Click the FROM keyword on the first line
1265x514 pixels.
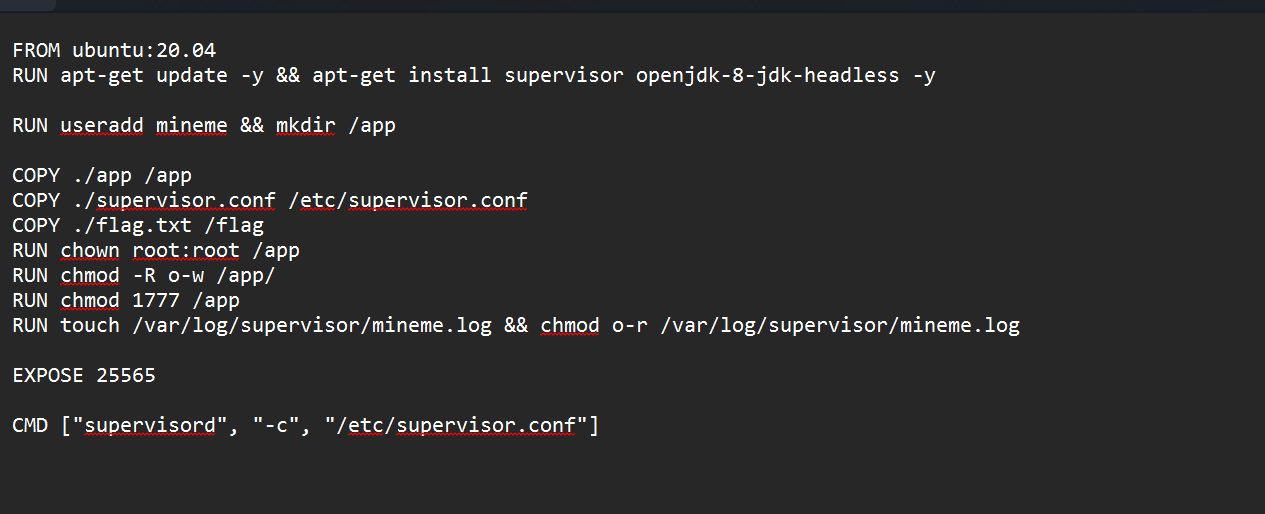point(36,50)
